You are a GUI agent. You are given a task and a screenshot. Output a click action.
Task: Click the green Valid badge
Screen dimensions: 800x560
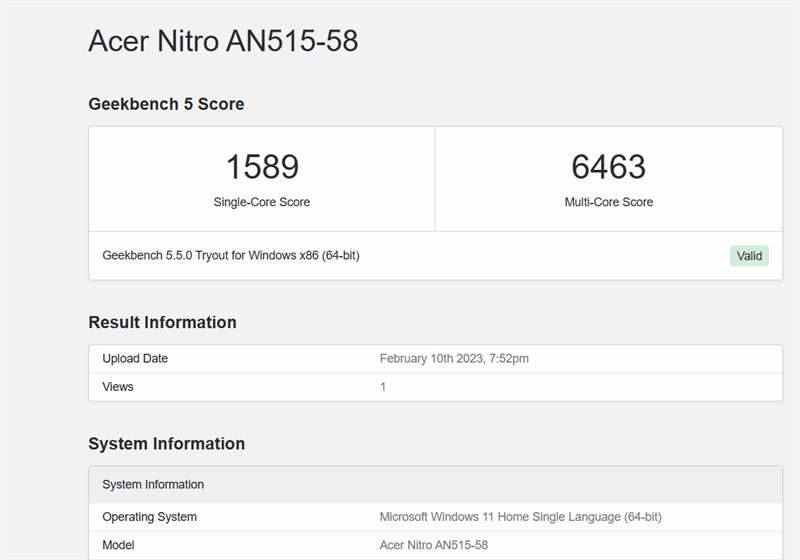pyautogui.click(x=749, y=256)
